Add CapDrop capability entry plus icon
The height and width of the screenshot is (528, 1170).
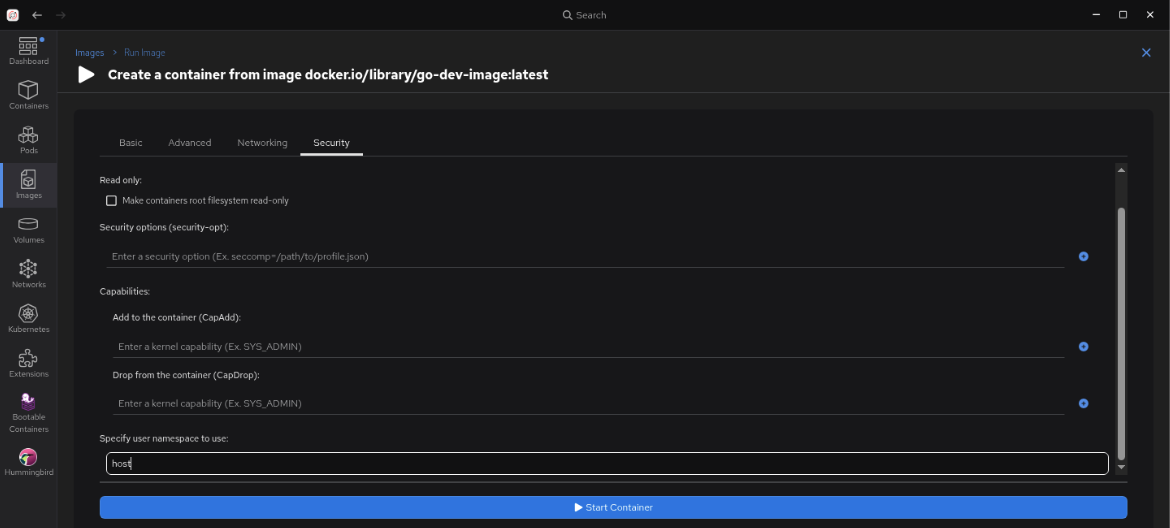(x=1083, y=403)
